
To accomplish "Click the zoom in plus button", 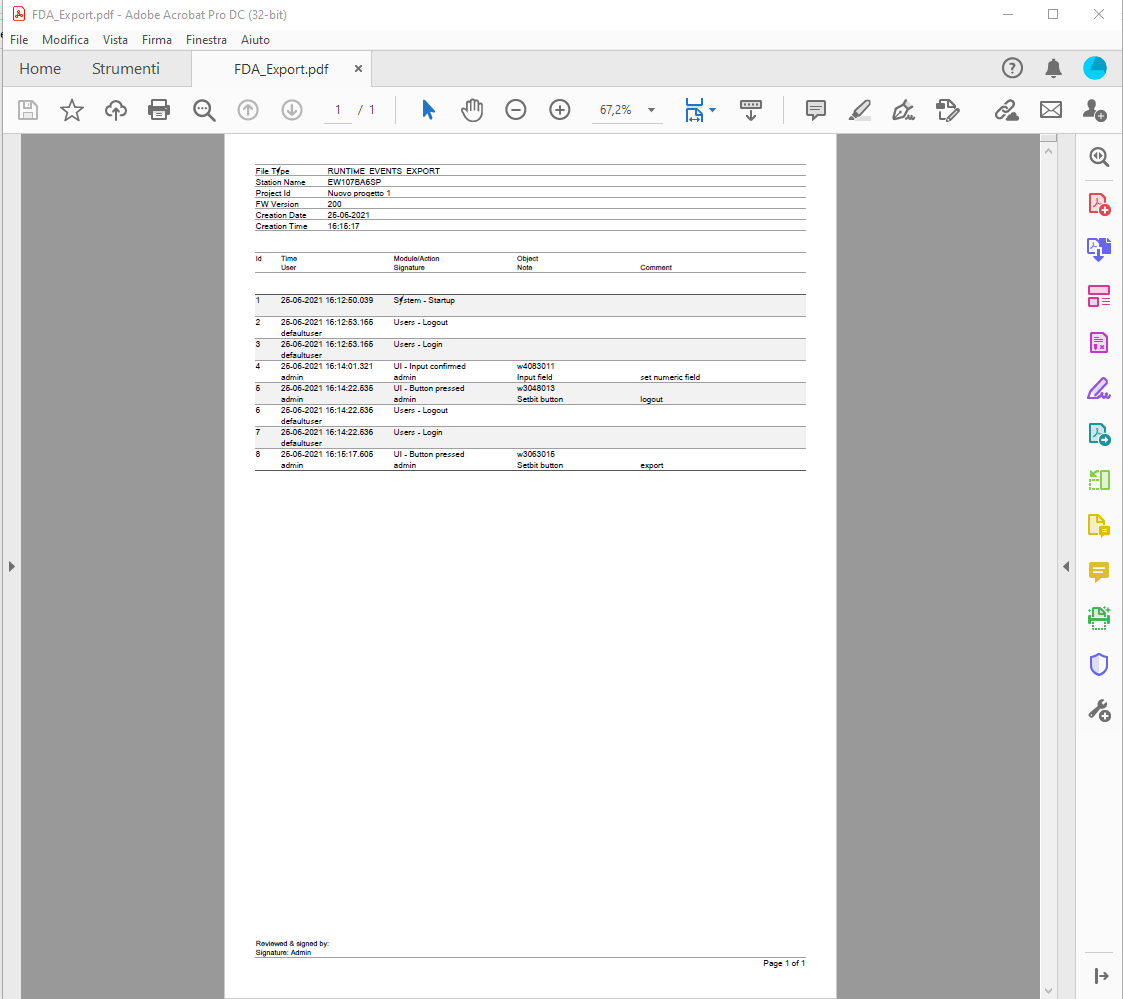I will (x=560, y=110).
